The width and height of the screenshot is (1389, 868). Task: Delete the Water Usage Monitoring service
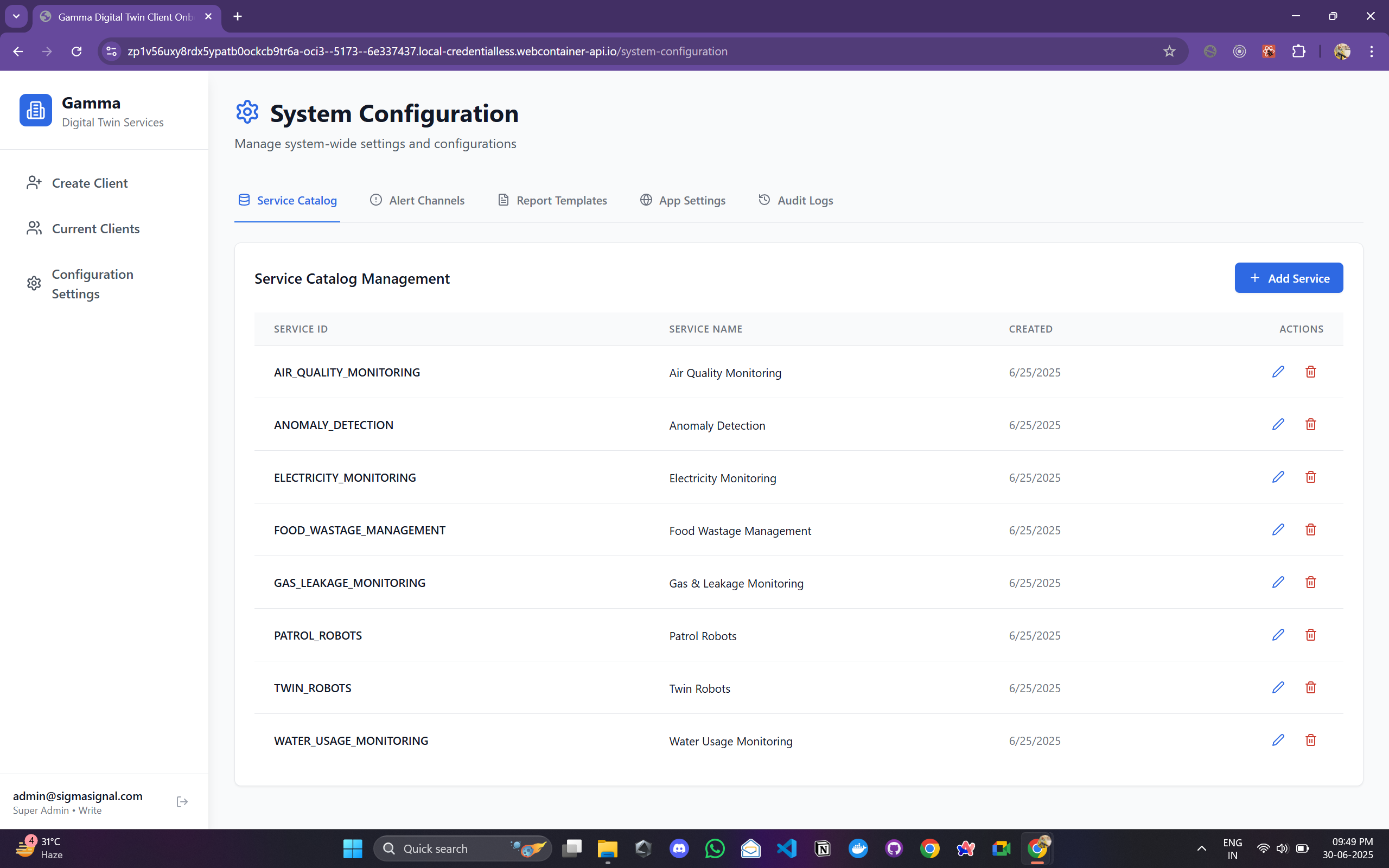[1310, 740]
